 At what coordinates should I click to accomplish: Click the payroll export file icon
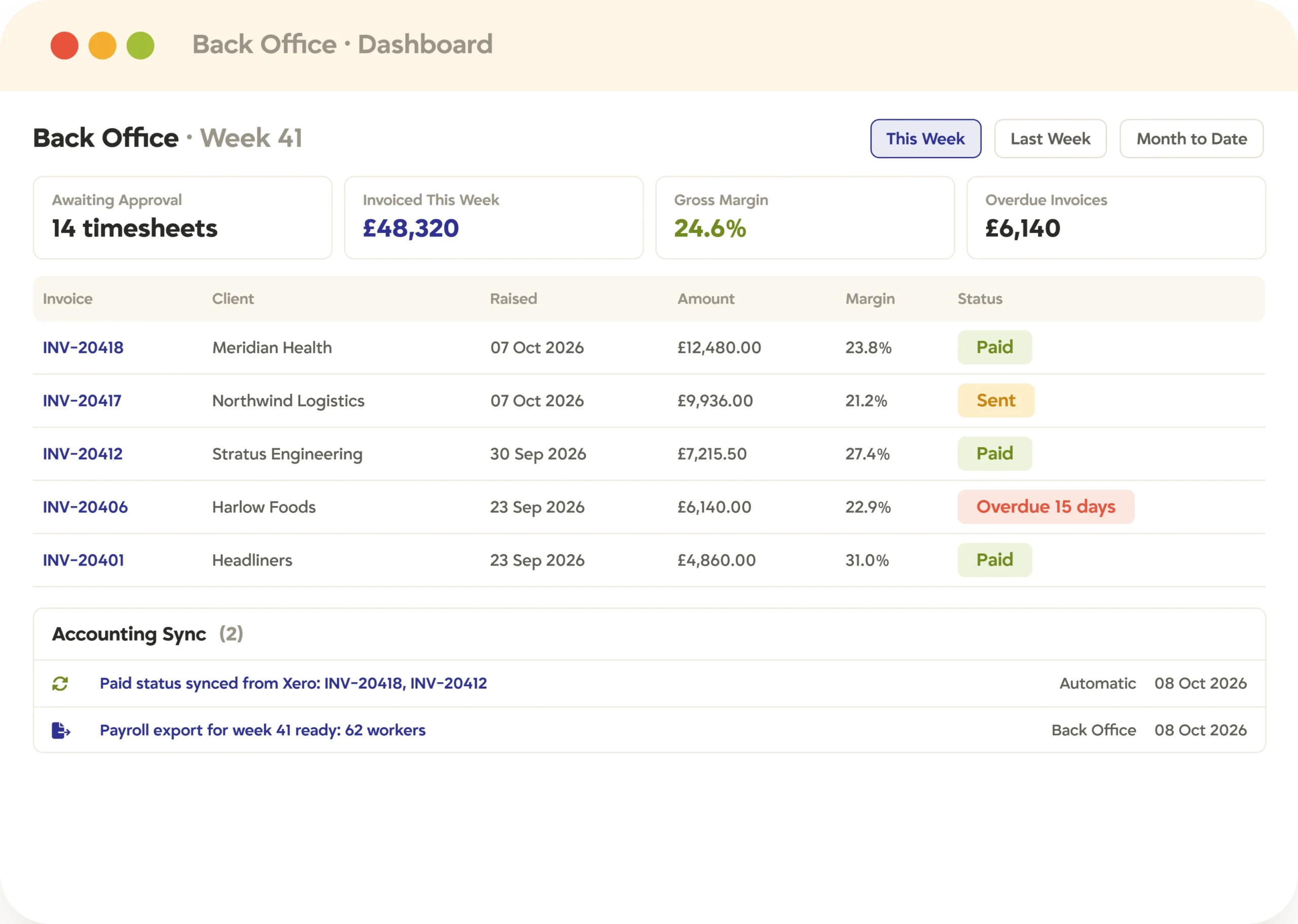61,730
